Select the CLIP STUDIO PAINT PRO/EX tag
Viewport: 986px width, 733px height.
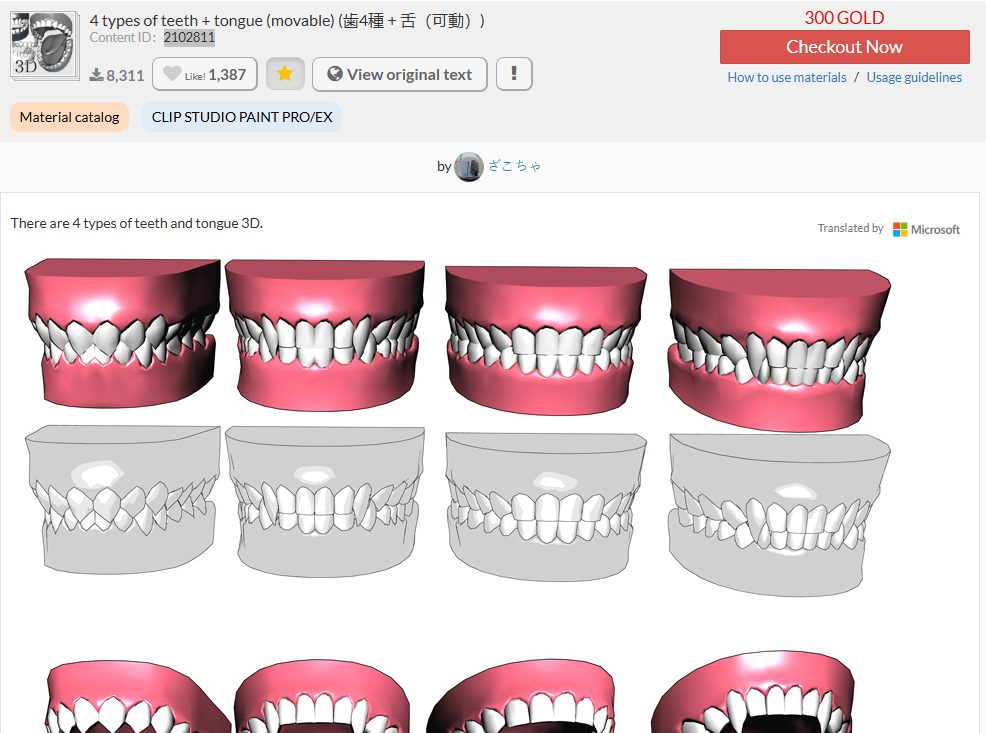tap(242, 117)
